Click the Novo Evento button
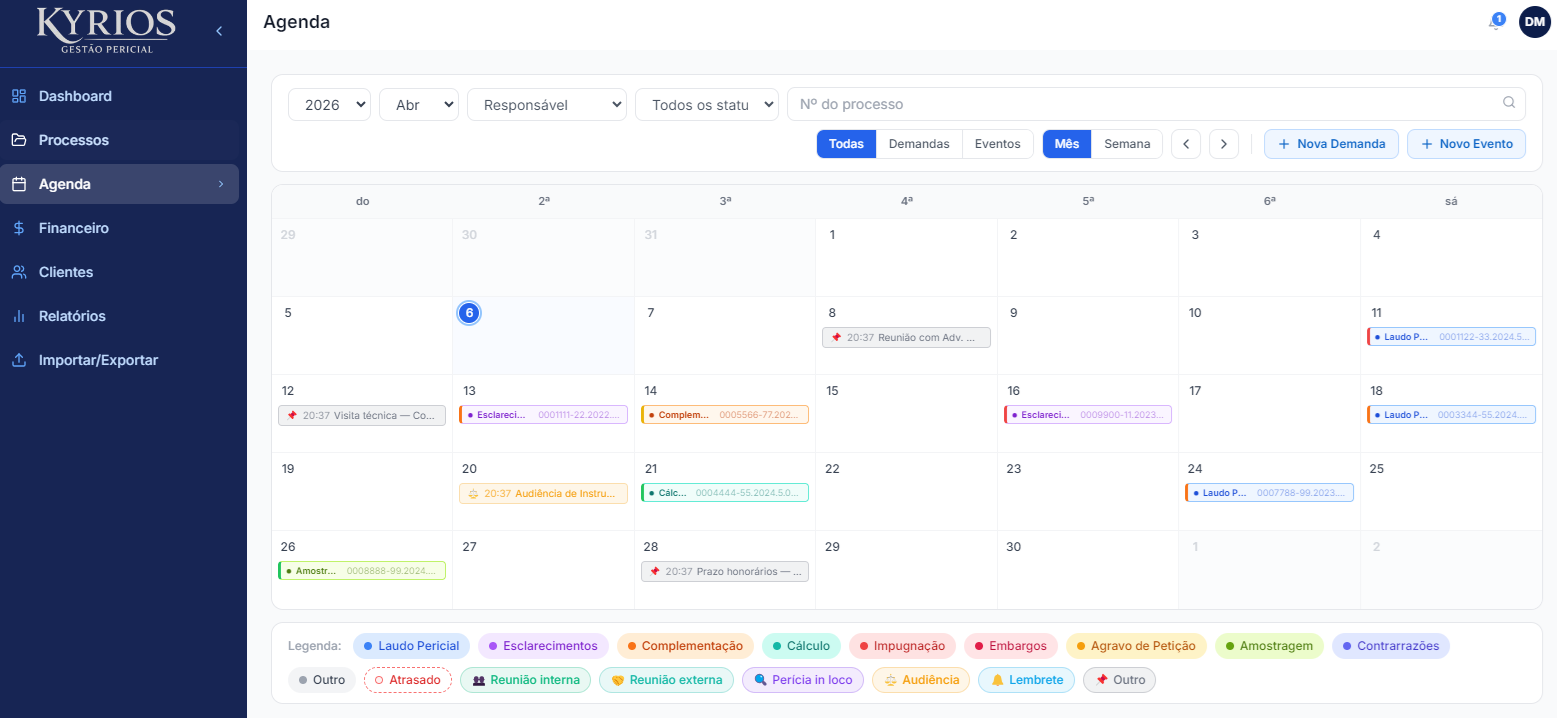 [1466, 144]
